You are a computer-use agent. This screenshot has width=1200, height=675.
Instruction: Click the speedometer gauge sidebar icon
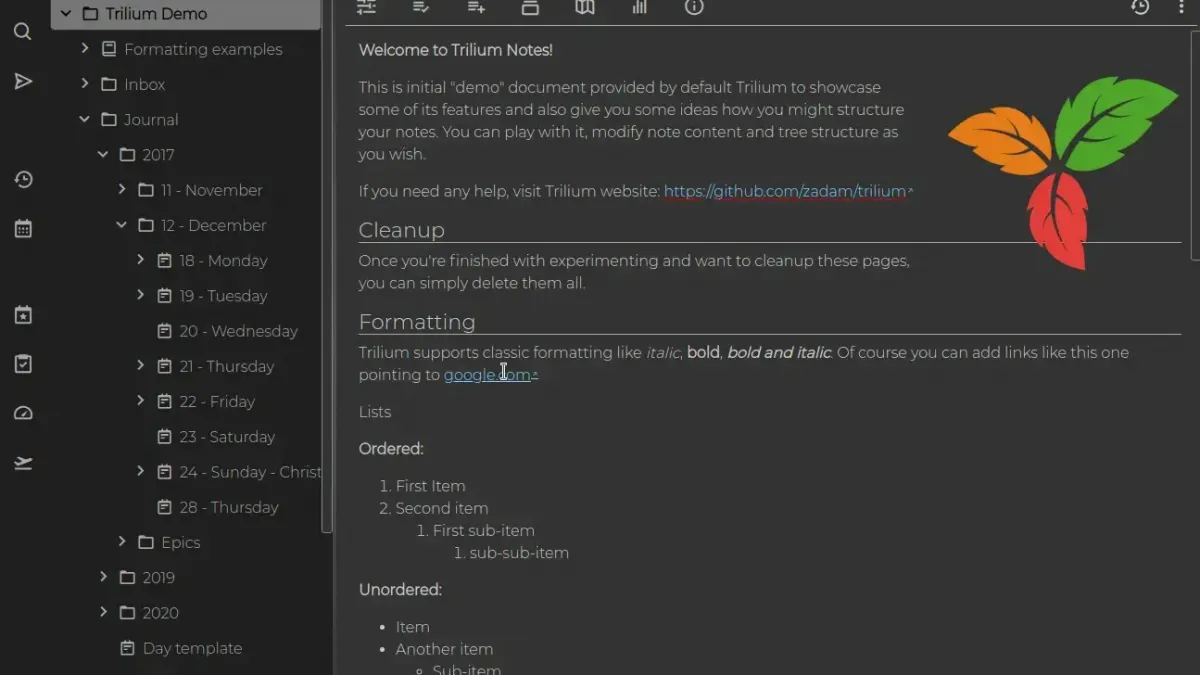23,413
